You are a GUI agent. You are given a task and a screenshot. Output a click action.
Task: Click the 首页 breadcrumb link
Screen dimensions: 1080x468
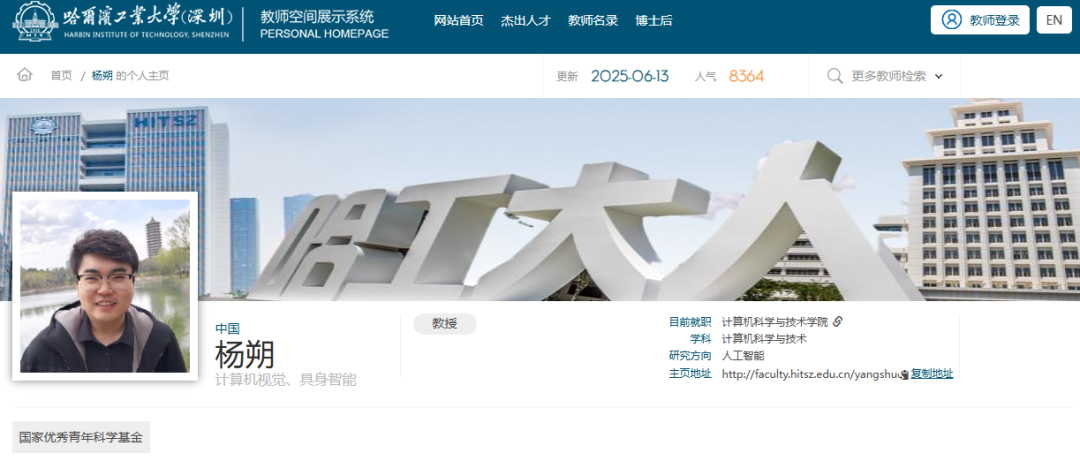pos(61,76)
